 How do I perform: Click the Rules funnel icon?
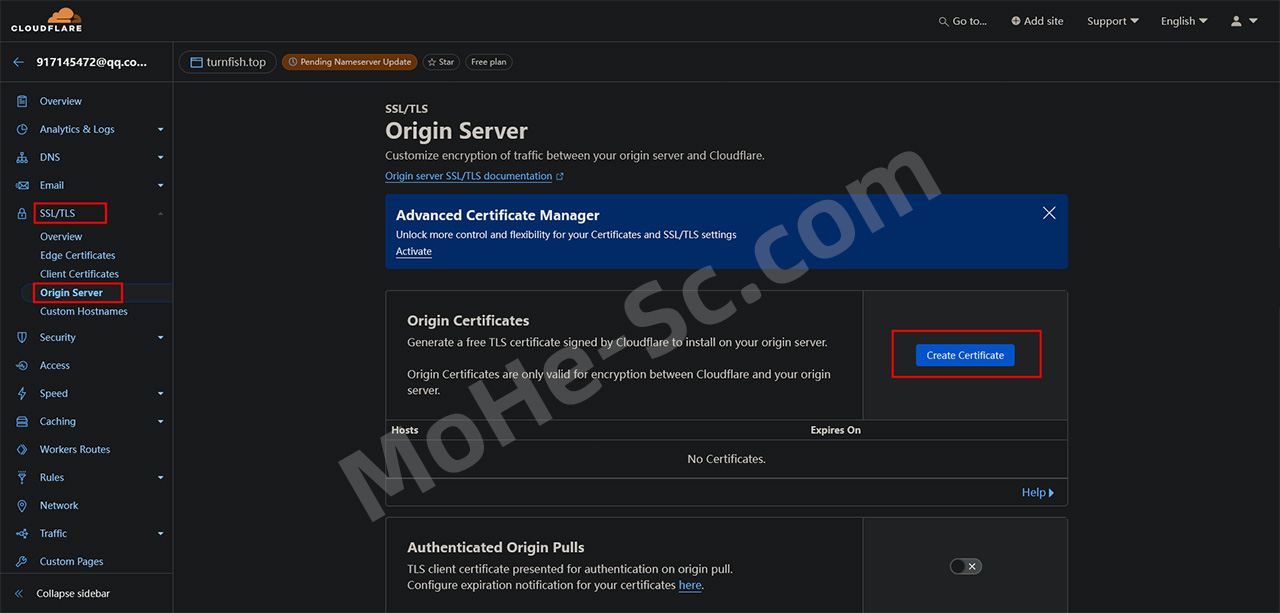[22, 478]
